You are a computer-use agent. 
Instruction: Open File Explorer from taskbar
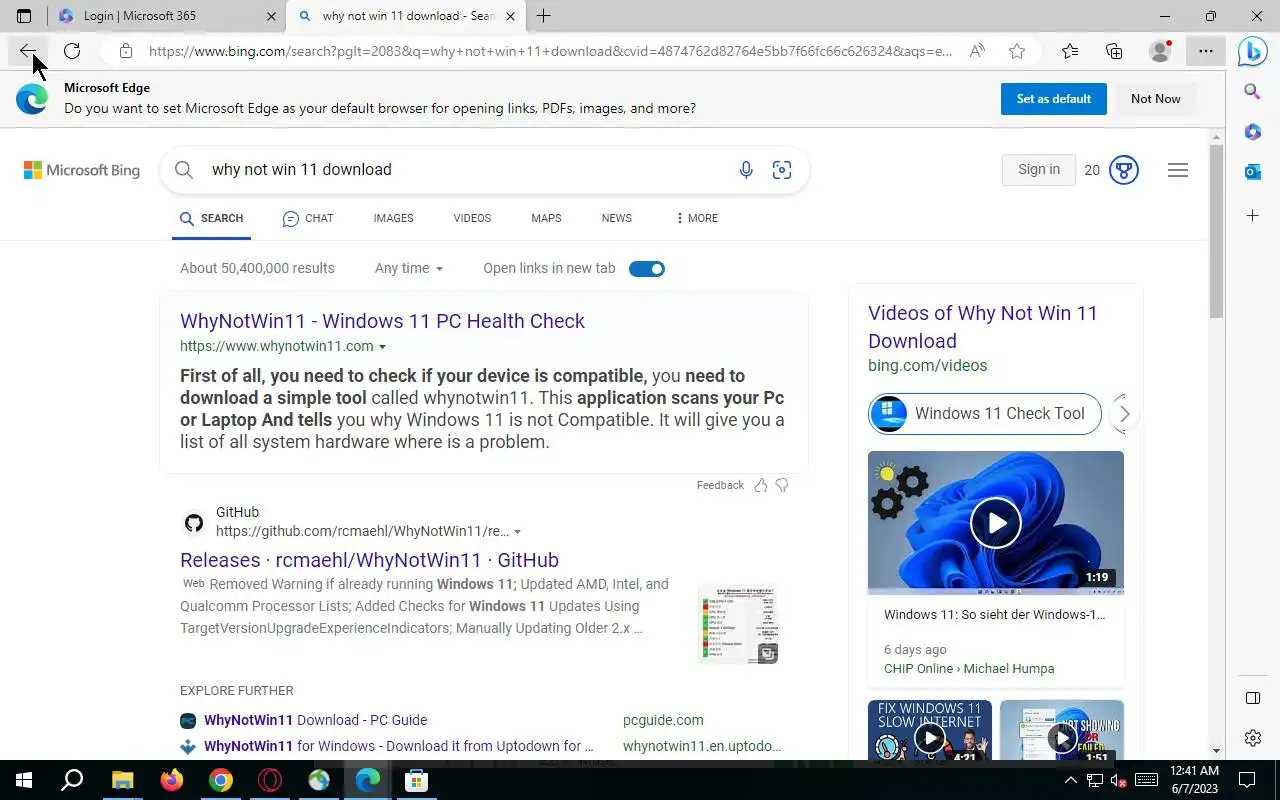(x=122, y=780)
